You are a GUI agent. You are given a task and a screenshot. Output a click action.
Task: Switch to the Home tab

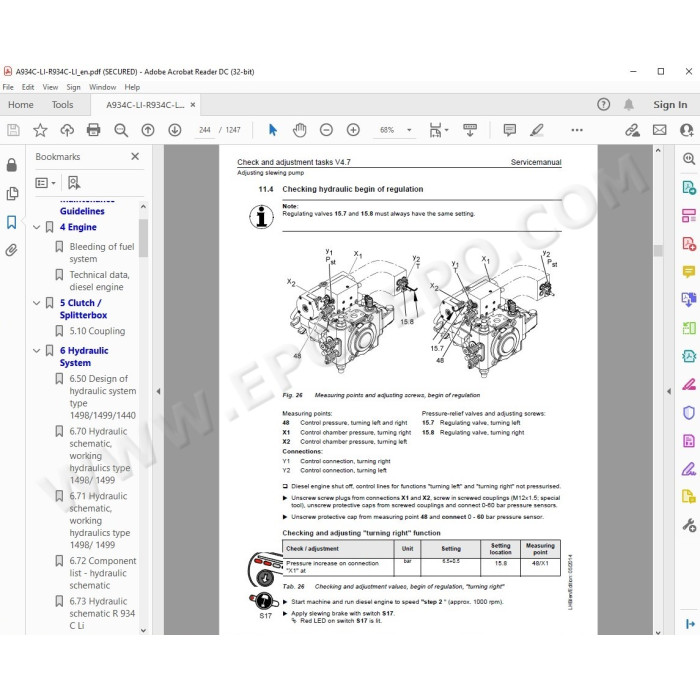(x=21, y=104)
